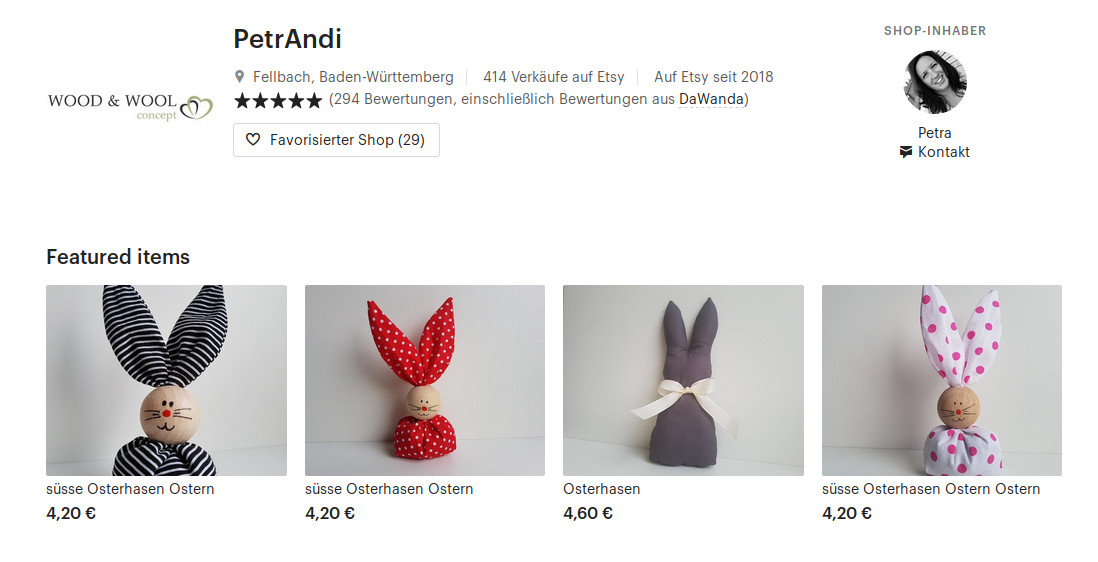This screenshot has height=562, width=1098.
Task: Open the Osterhasen item title for 4,60 €
Action: 602,489
